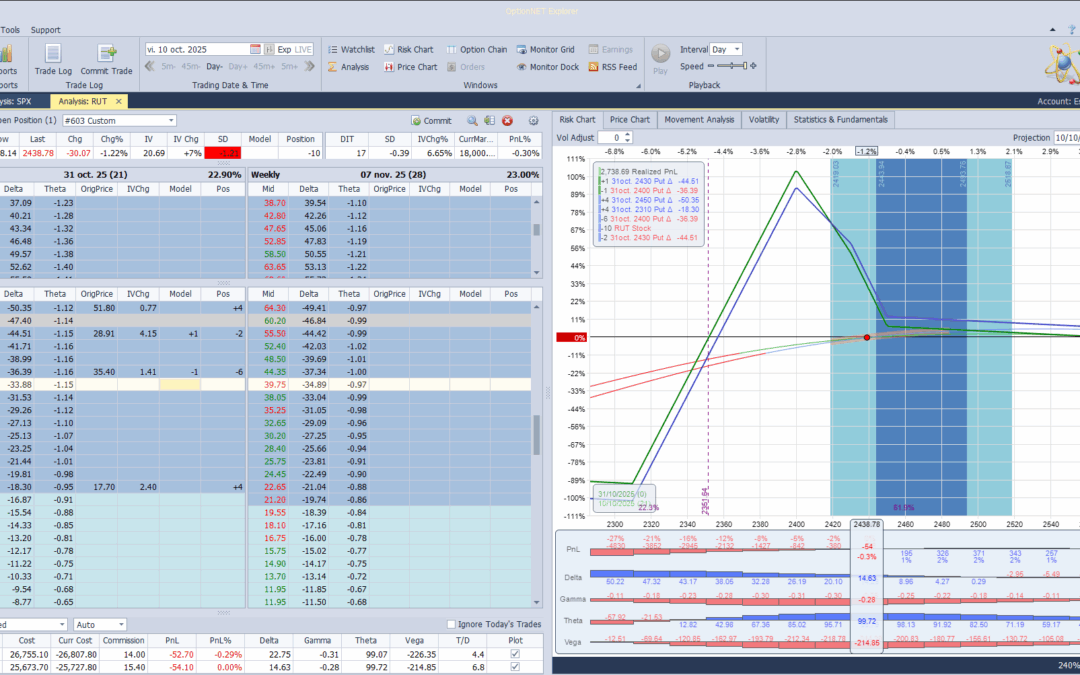Open the Monitor Grid window
This screenshot has height=675, width=1080.
(546, 50)
